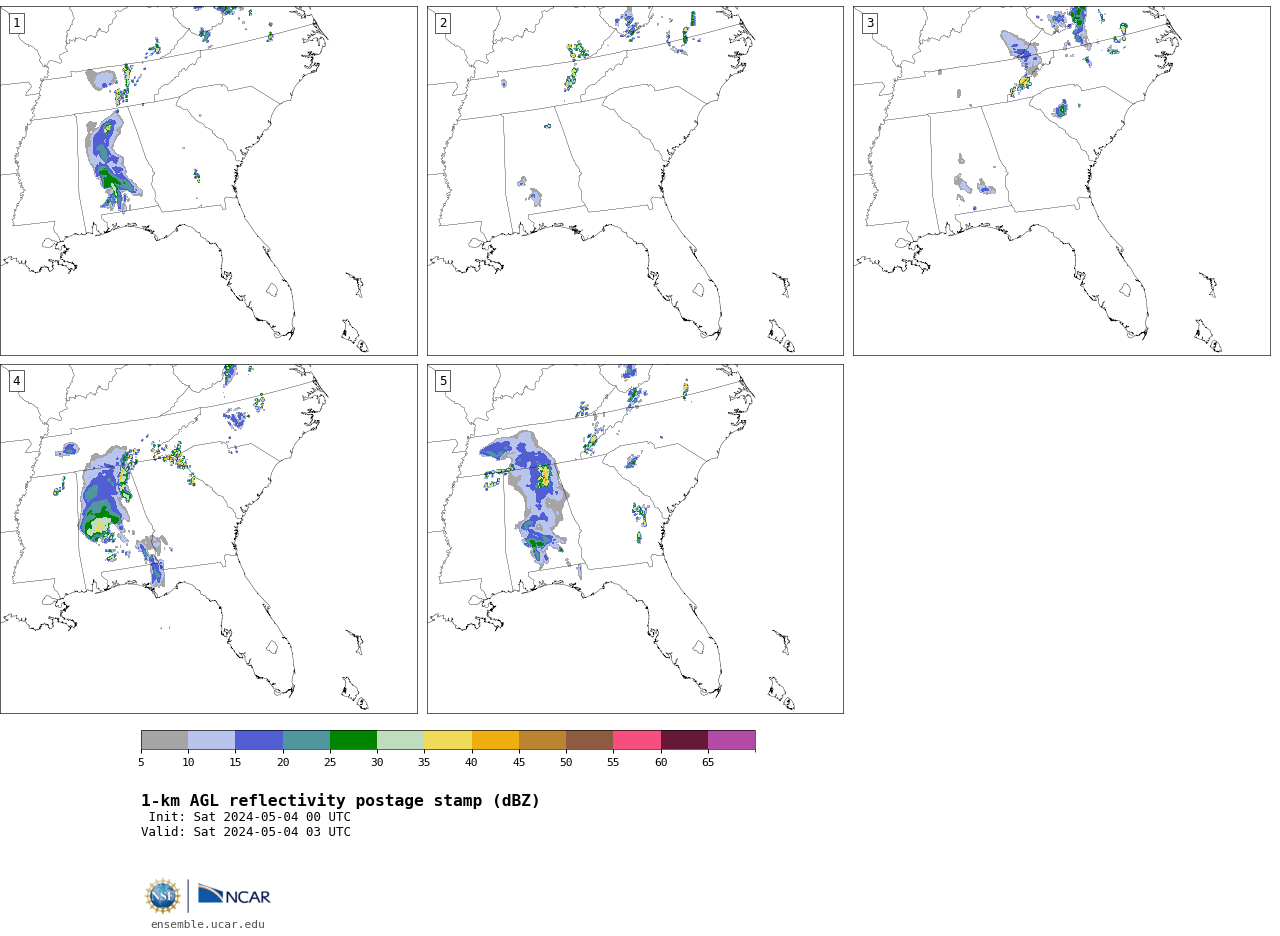
Task: Open ensemble member 1 reflectivity map
Action: click(x=208, y=181)
